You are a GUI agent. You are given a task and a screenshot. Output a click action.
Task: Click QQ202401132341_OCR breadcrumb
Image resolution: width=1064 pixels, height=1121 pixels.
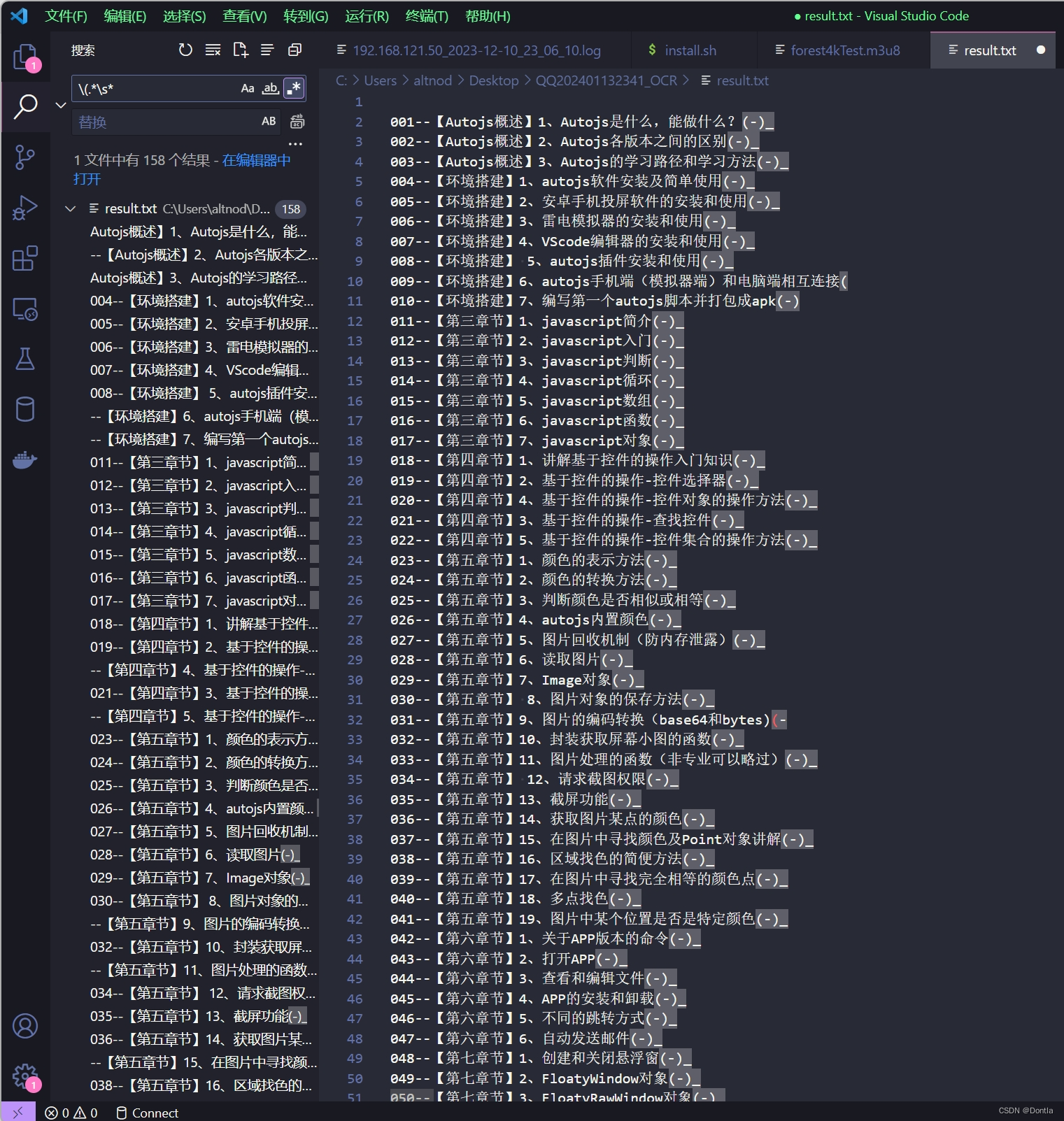(x=606, y=80)
